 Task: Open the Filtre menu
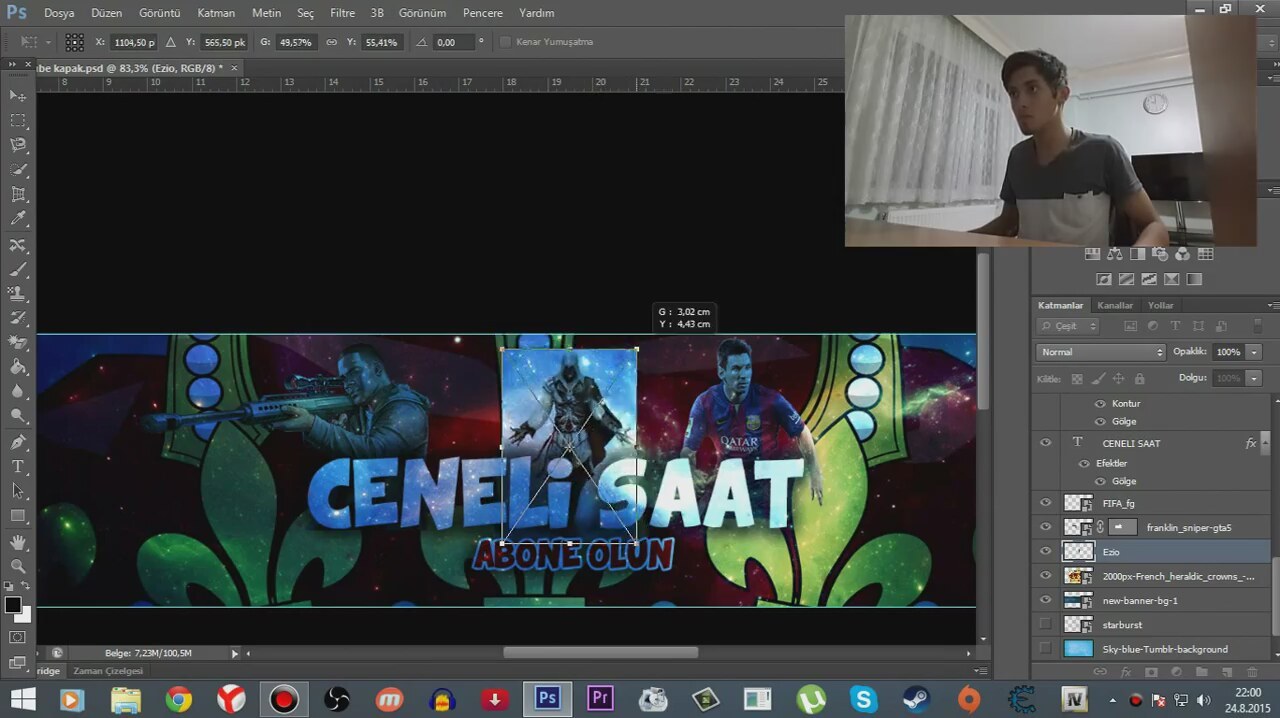(x=343, y=13)
